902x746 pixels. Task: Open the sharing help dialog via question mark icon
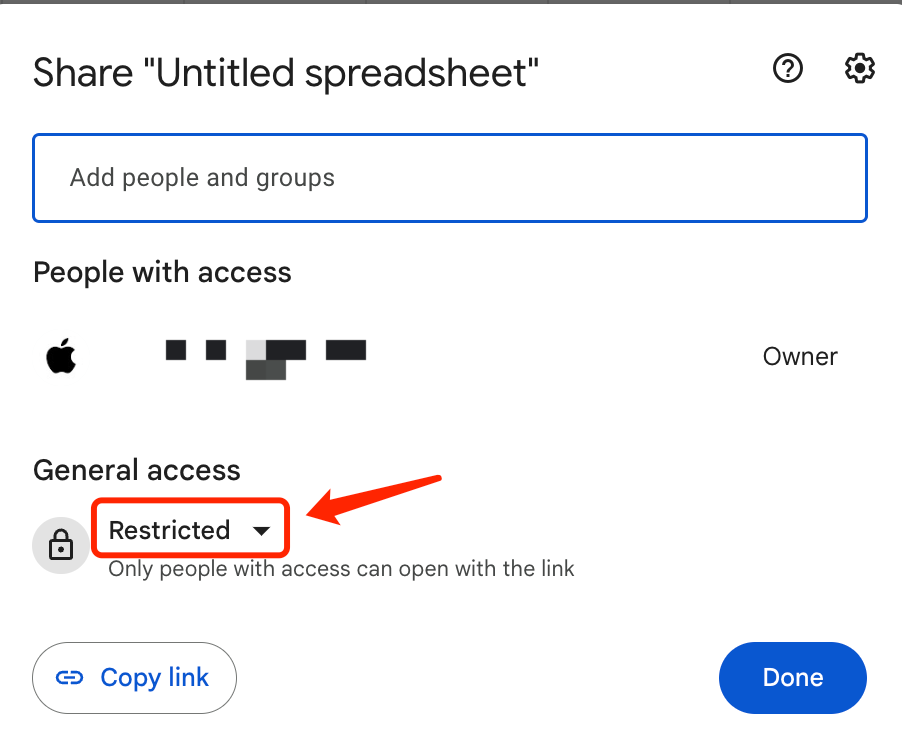788,69
